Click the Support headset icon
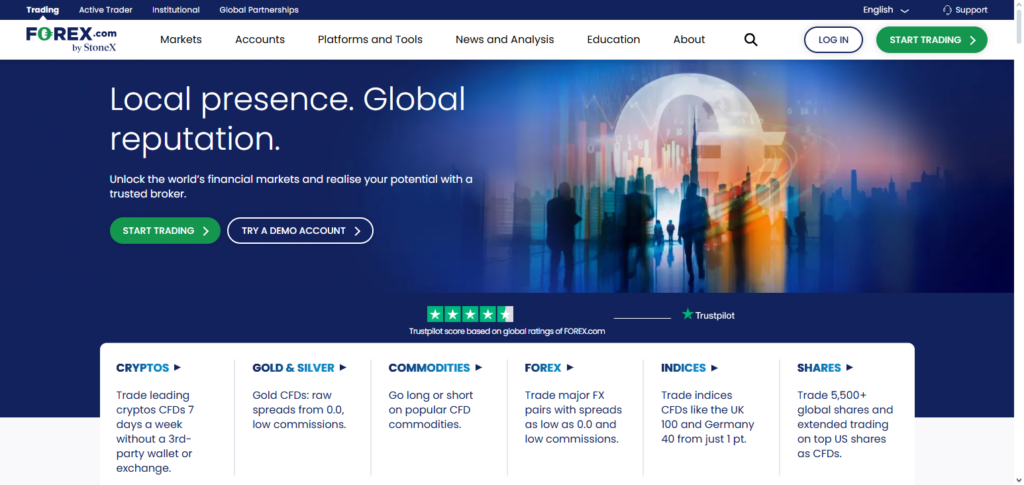 coord(947,10)
